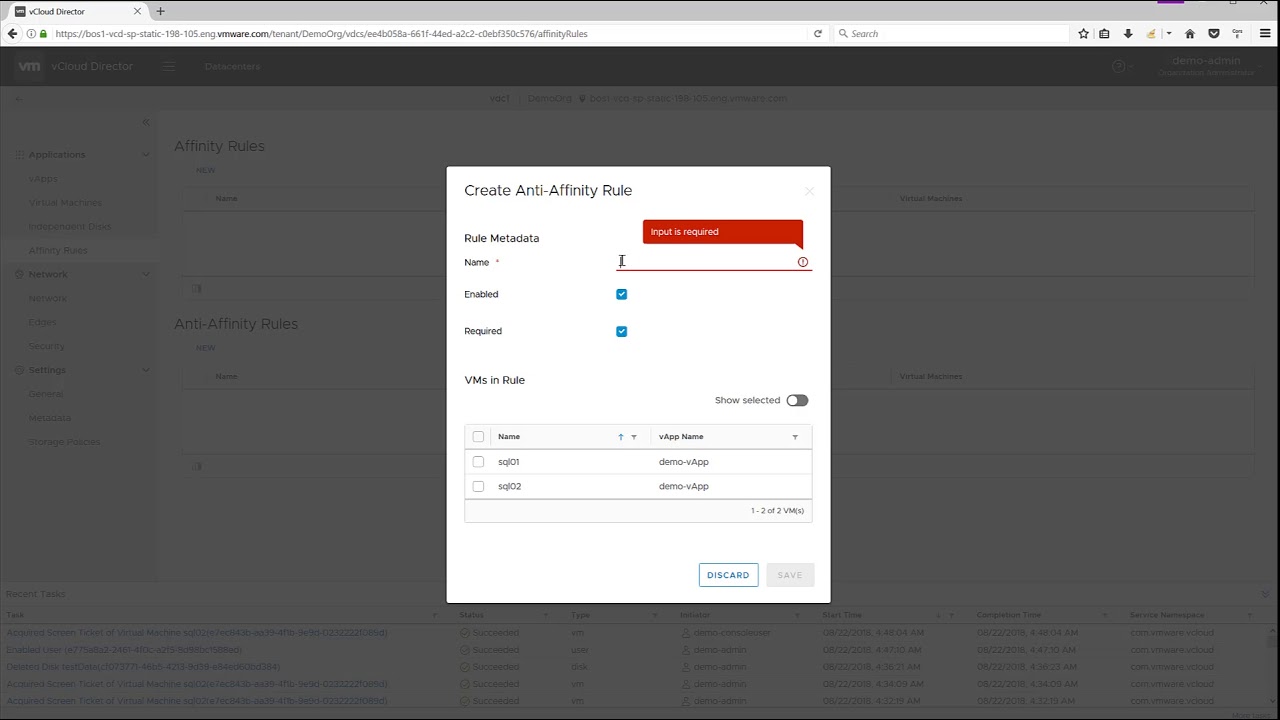This screenshot has height=720, width=1280.
Task: Open the clear-history extension dropdown arrow
Action: pyautogui.click(x=1168, y=33)
